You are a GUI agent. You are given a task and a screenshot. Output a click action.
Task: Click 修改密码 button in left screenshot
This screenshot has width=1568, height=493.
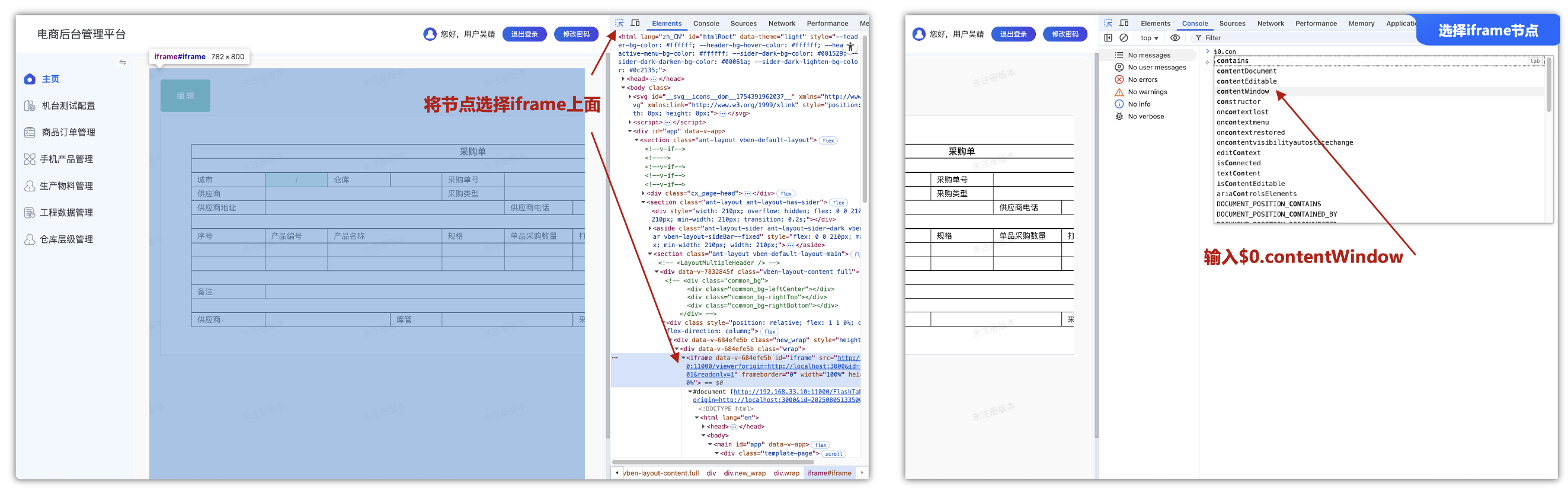point(576,34)
